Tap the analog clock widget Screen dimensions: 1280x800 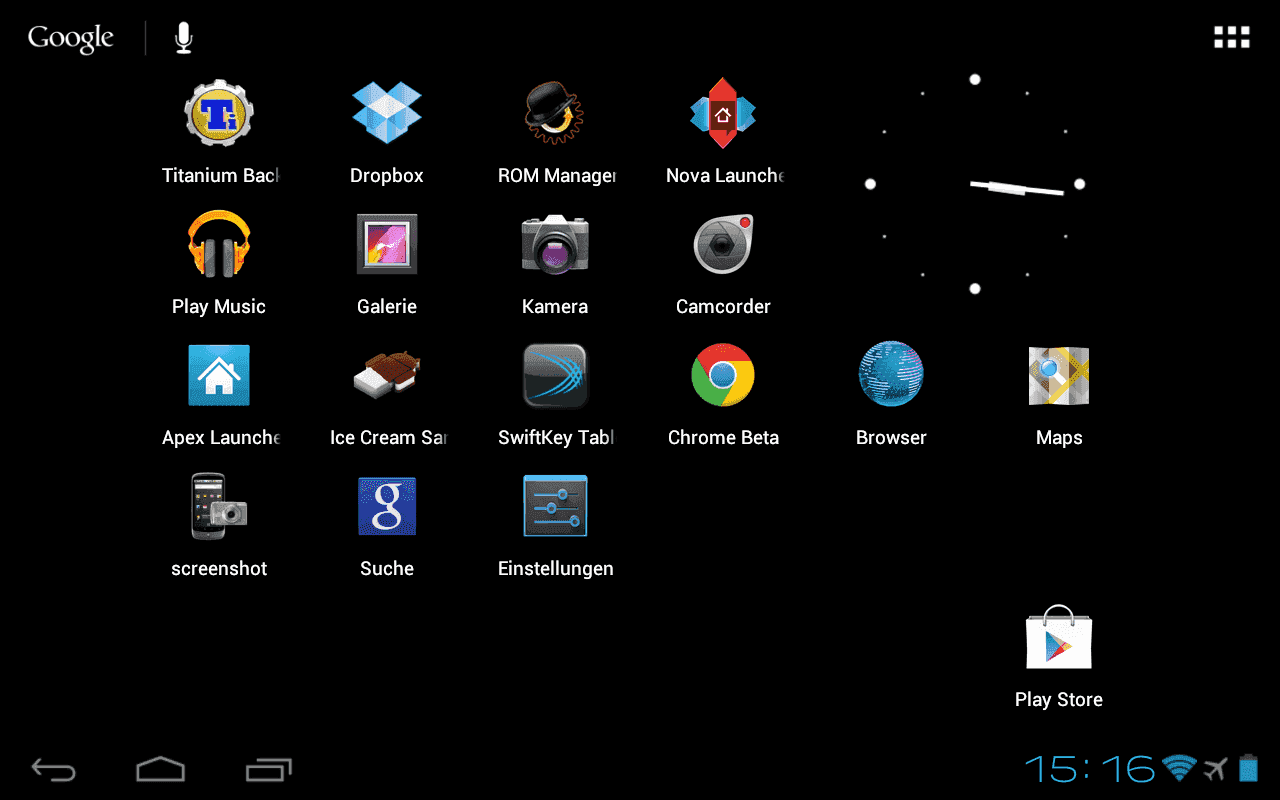975,184
